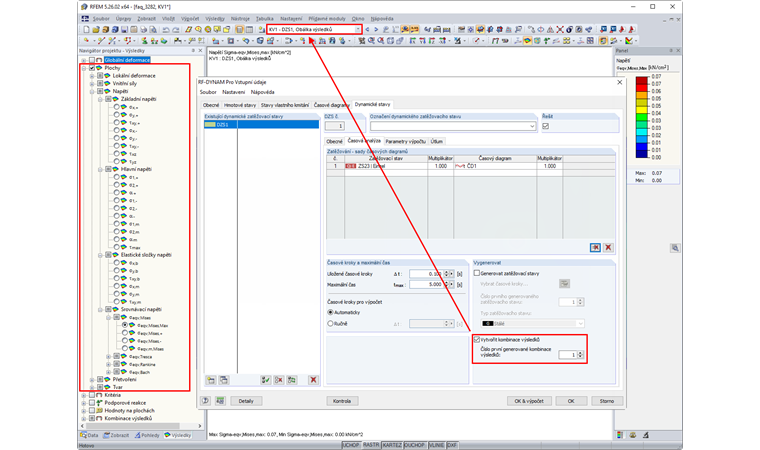
Task: Click the Save (floppy disk) toolbar icon
Action: click(125, 30)
